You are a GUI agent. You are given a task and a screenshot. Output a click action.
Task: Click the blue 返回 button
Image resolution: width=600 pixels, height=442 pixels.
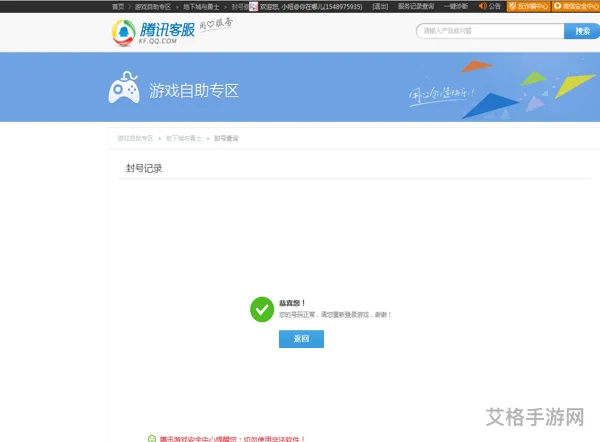[301, 339]
